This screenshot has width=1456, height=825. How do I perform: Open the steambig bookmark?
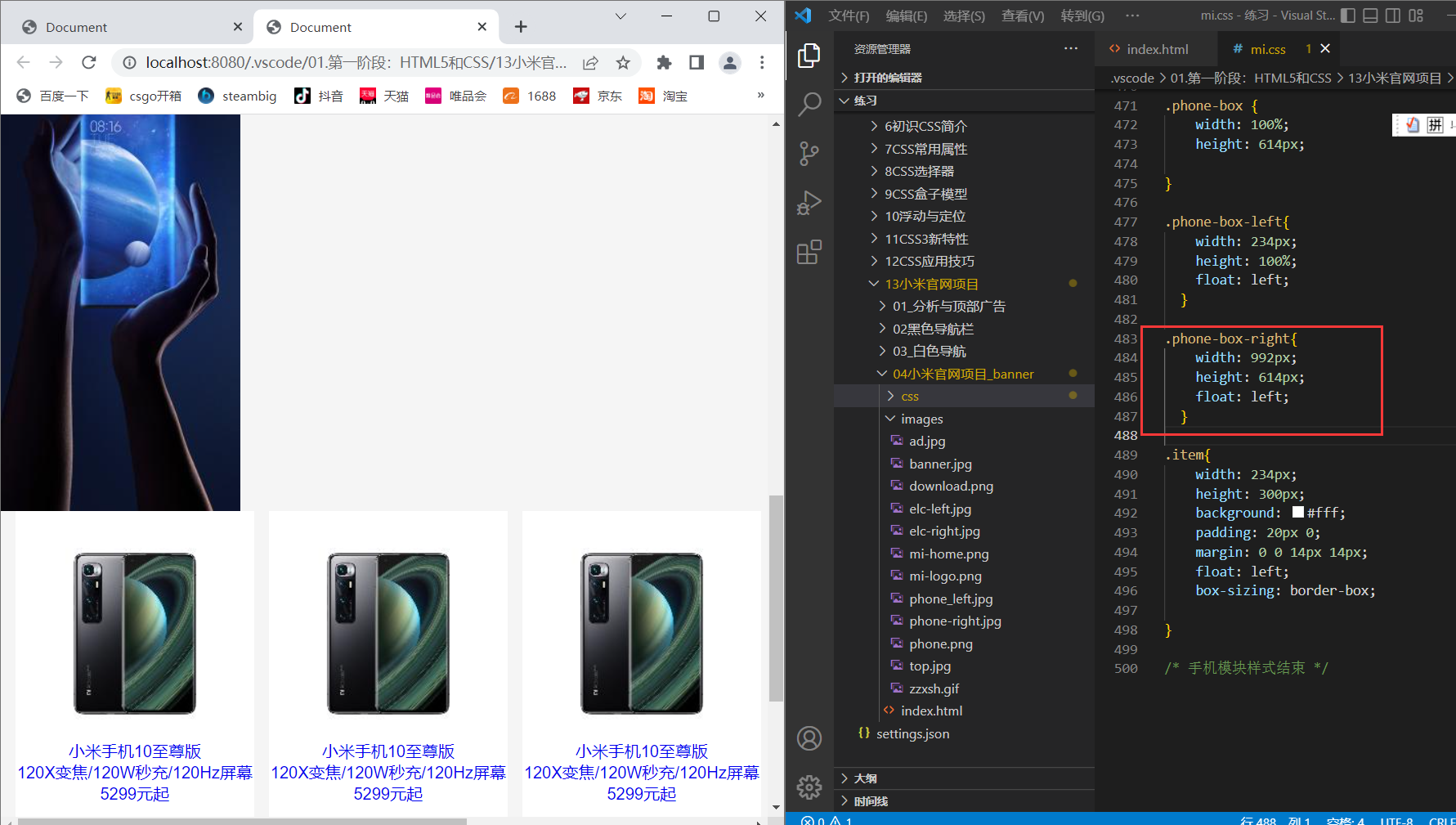point(238,96)
